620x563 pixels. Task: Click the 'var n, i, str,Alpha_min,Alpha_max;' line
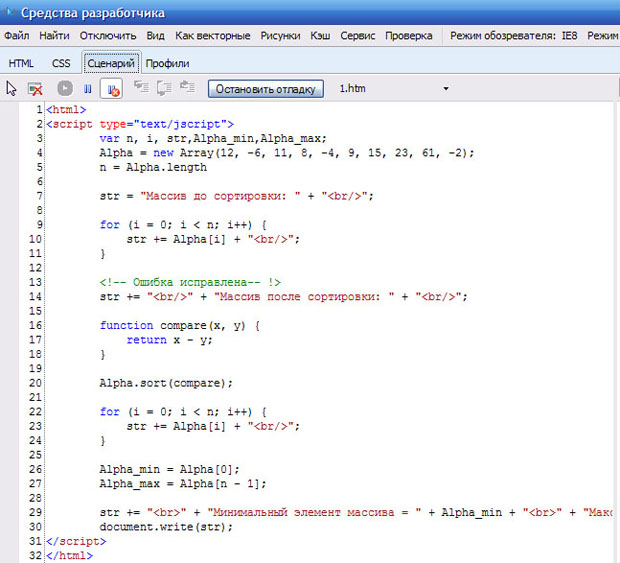click(213, 138)
